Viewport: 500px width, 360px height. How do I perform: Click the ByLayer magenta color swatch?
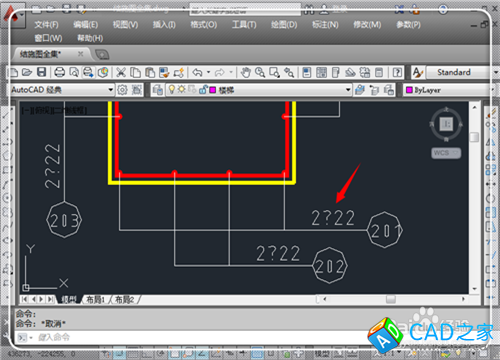(409, 90)
